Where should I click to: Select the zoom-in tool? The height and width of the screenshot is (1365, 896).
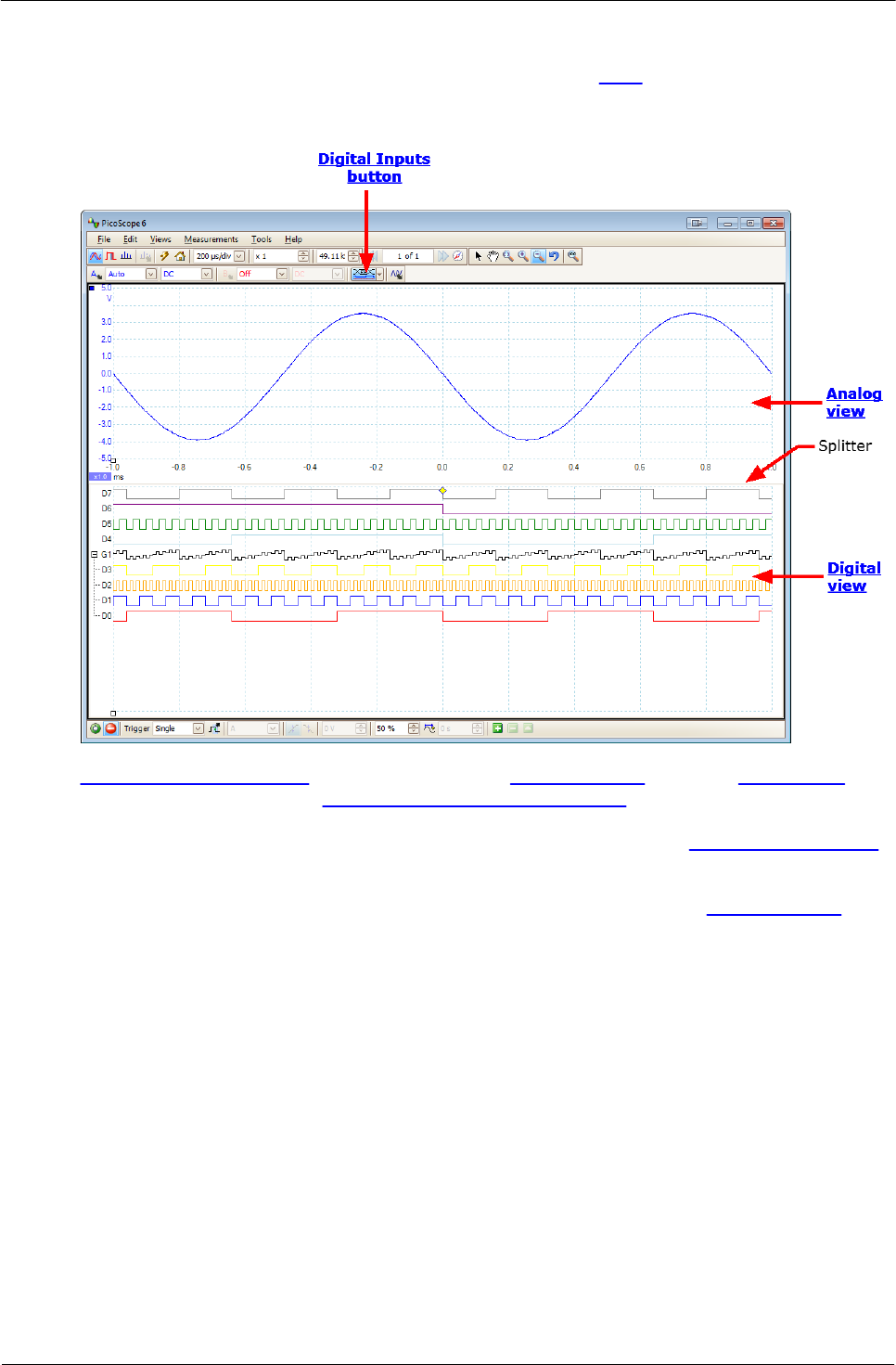pyautogui.click(x=523, y=256)
